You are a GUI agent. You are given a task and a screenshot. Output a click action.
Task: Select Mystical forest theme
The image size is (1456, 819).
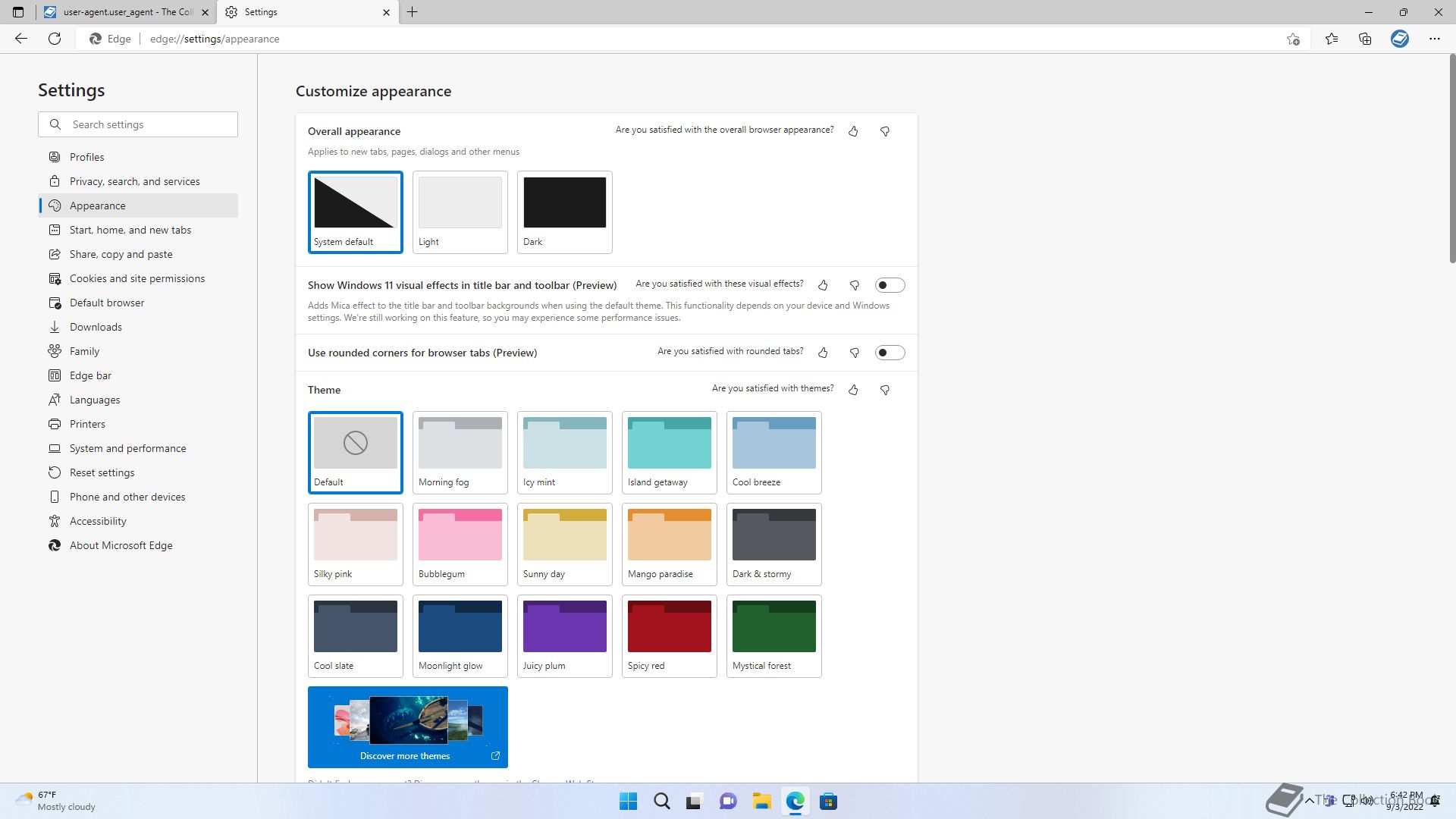(x=774, y=636)
